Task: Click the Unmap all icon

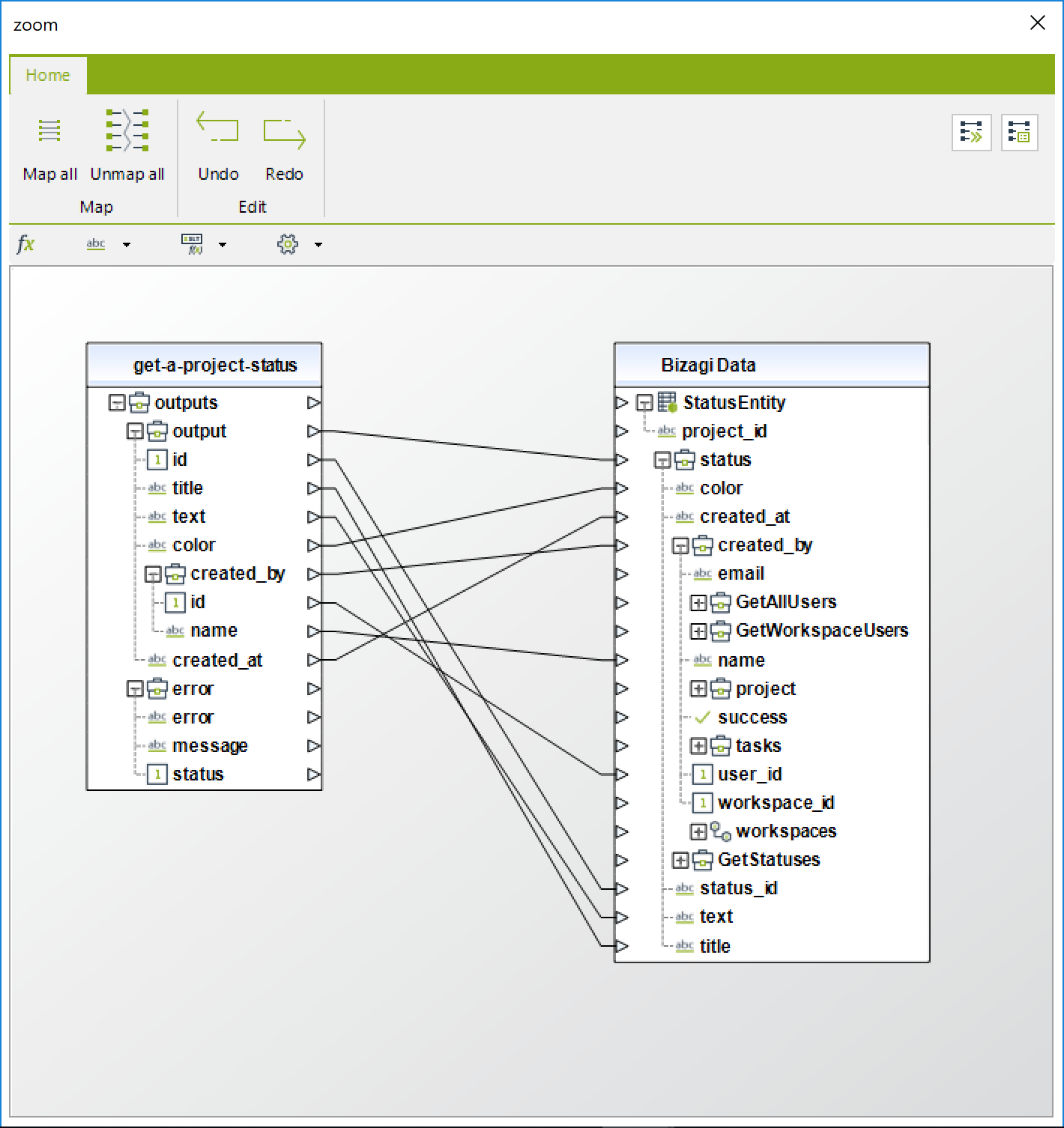Action: [x=127, y=130]
